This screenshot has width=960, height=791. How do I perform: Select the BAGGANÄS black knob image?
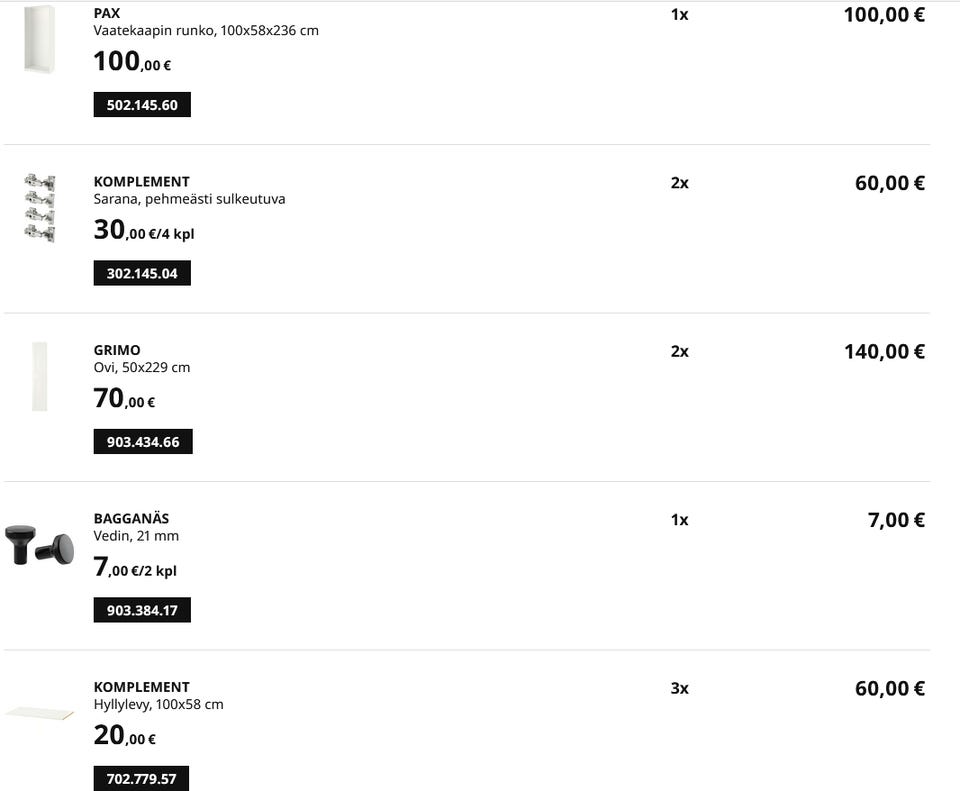tap(40, 544)
